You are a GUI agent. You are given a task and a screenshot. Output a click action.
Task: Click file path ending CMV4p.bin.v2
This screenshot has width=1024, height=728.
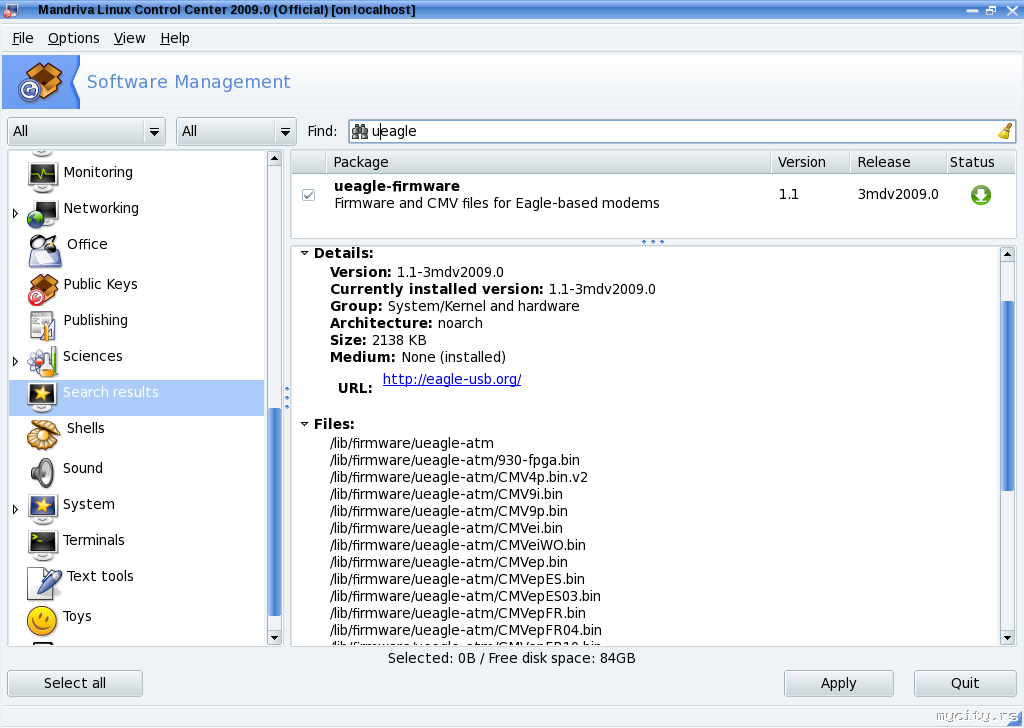click(x=459, y=477)
